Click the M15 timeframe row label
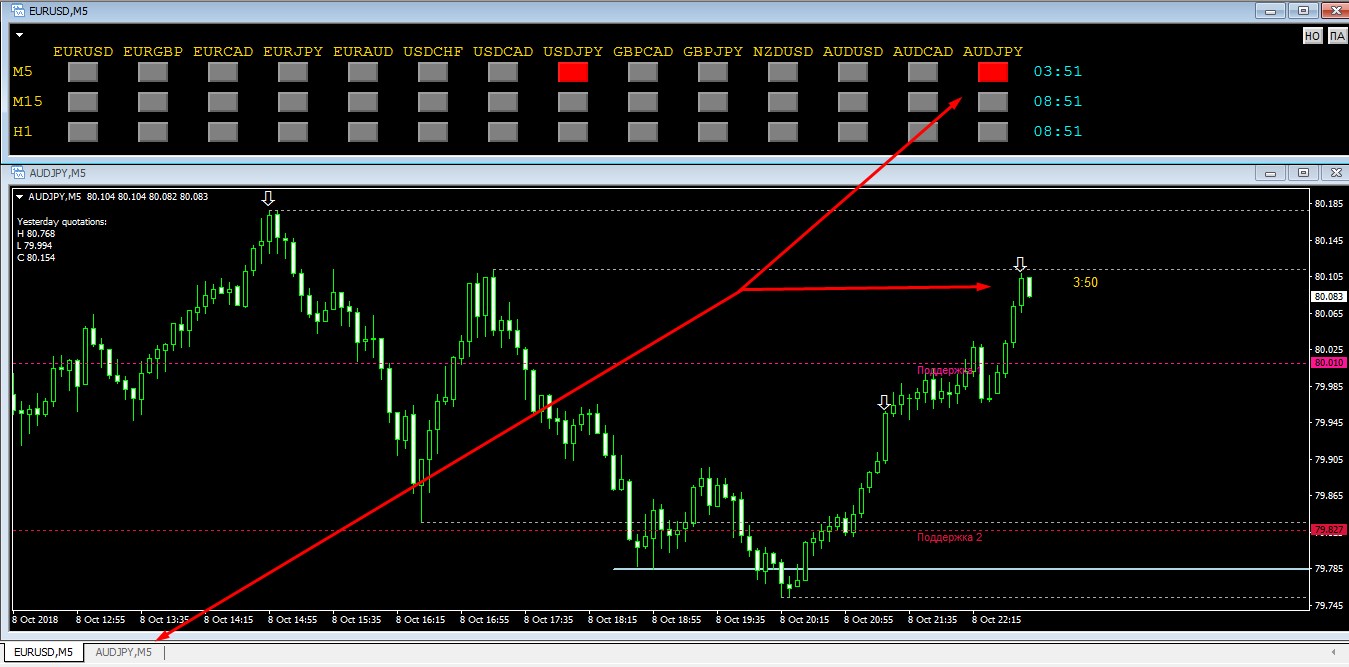The height and width of the screenshot is (667, 1349). click(x=27, y=102)
